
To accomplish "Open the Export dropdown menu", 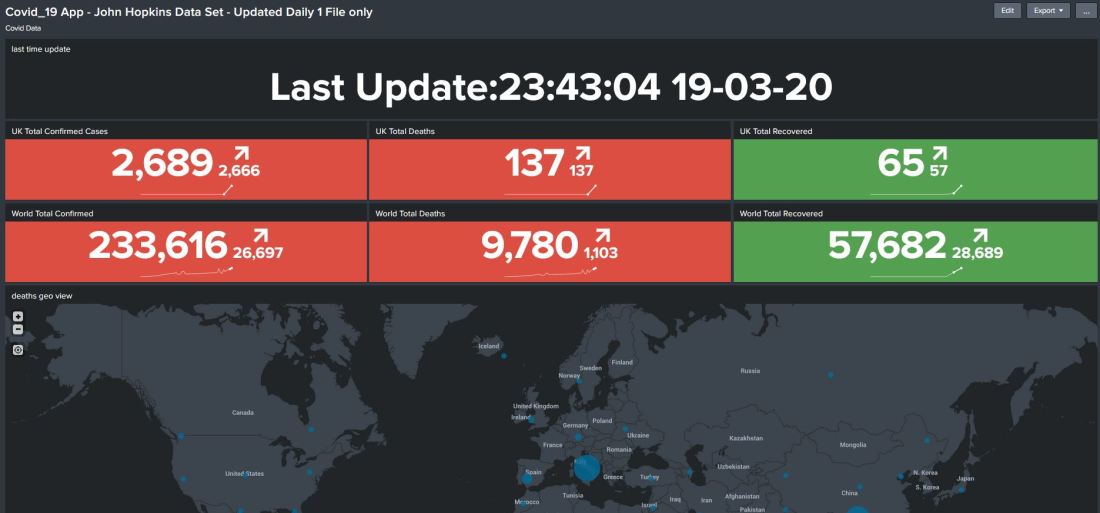I will tap(1048, 11).
